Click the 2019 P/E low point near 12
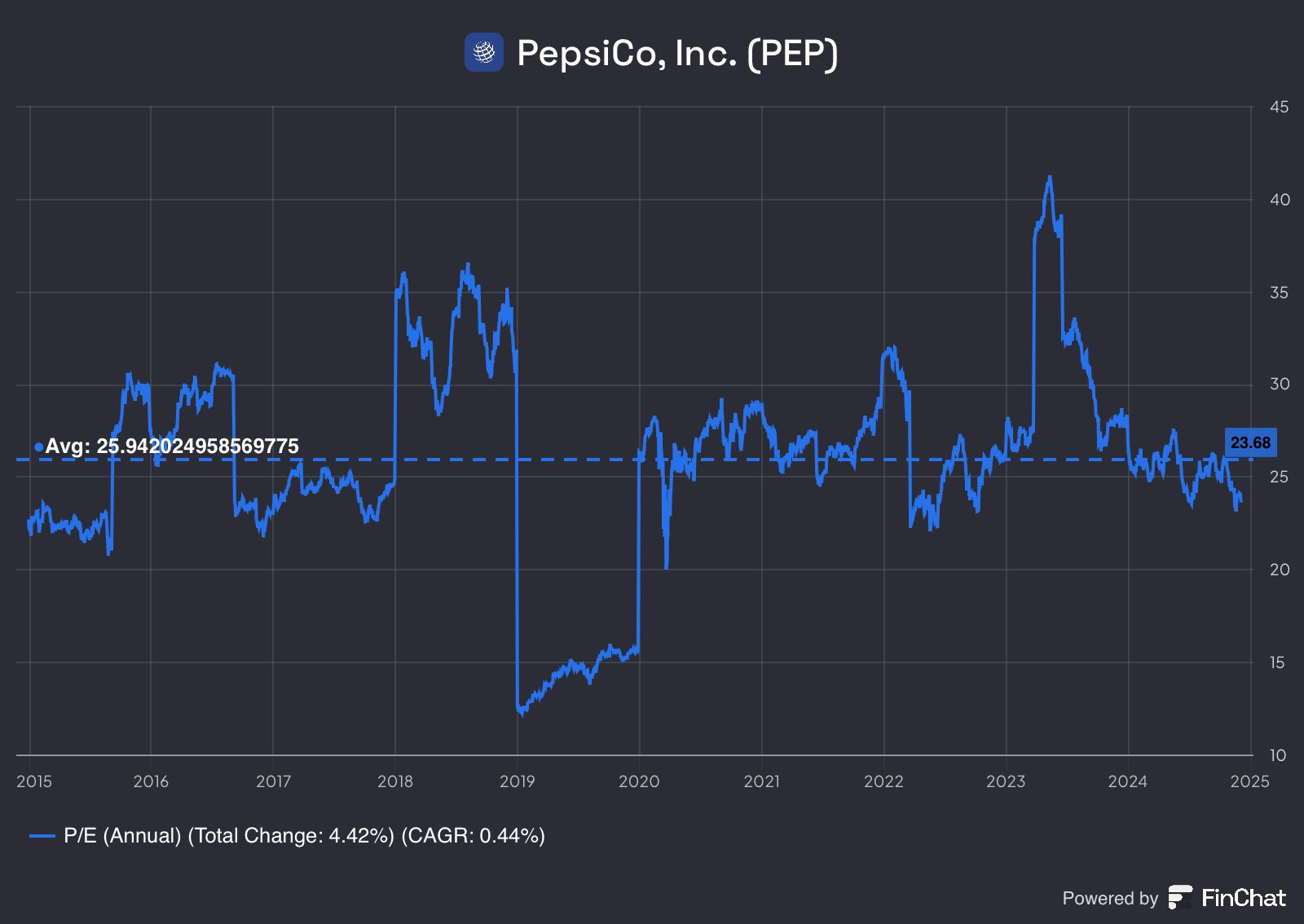Screen dimensions: 1304x924 click(522, 712)
